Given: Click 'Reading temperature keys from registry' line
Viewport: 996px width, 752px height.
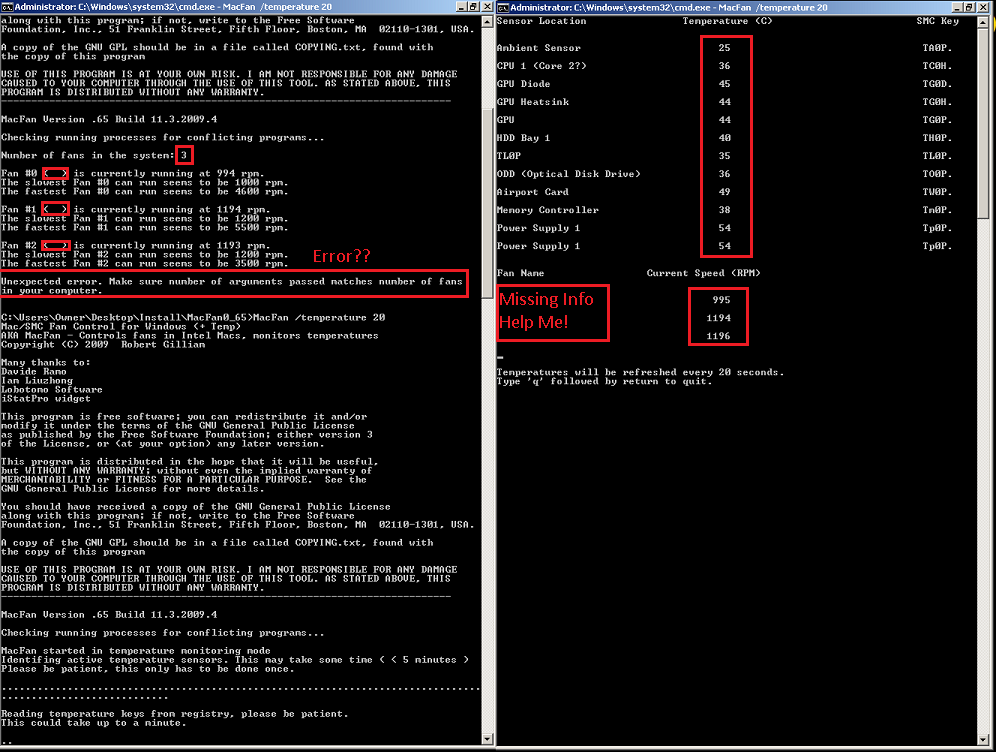Looking at the screenshot, I should point(175,714).
